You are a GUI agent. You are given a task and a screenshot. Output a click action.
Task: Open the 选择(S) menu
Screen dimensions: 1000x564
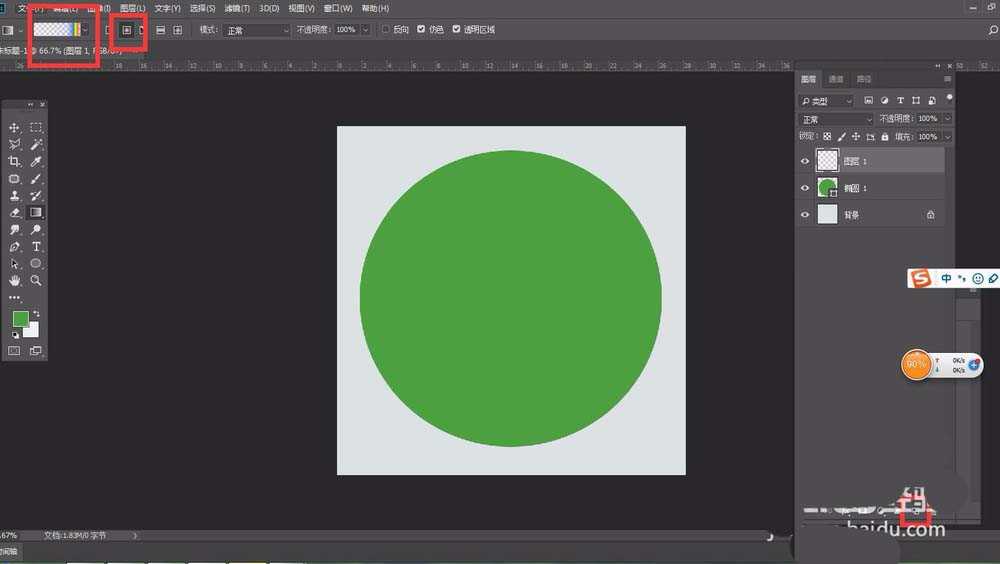click(202, 8)
